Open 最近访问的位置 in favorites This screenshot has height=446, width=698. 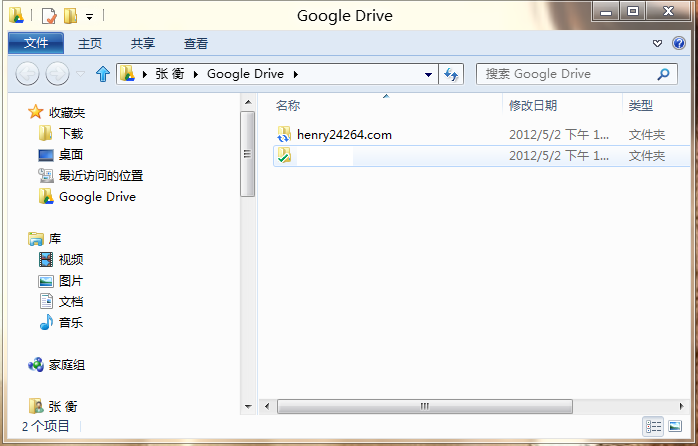(x=101, y=176)
